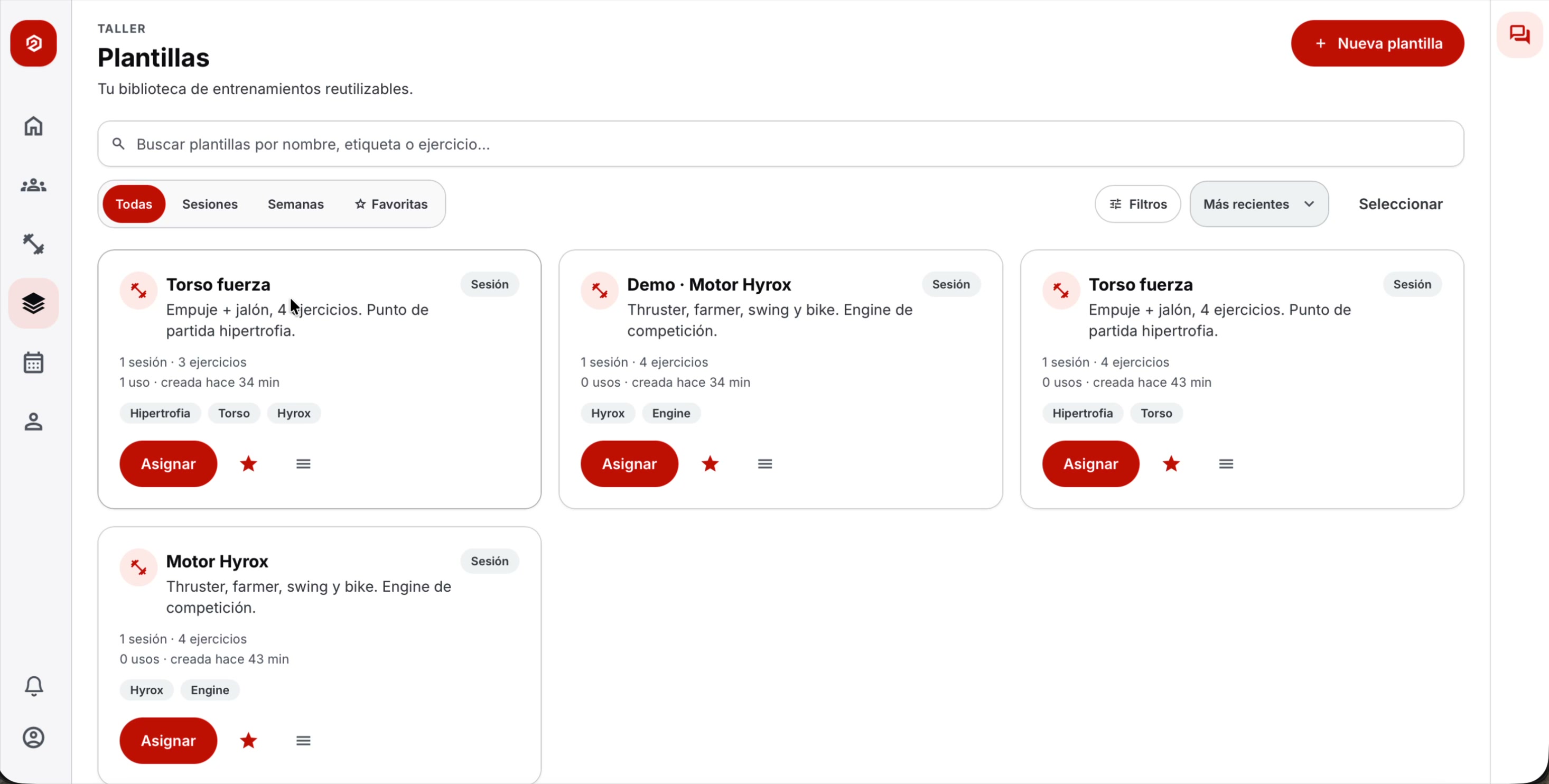Open menu for Demo · Motor Hyrox card

(765, 463)
